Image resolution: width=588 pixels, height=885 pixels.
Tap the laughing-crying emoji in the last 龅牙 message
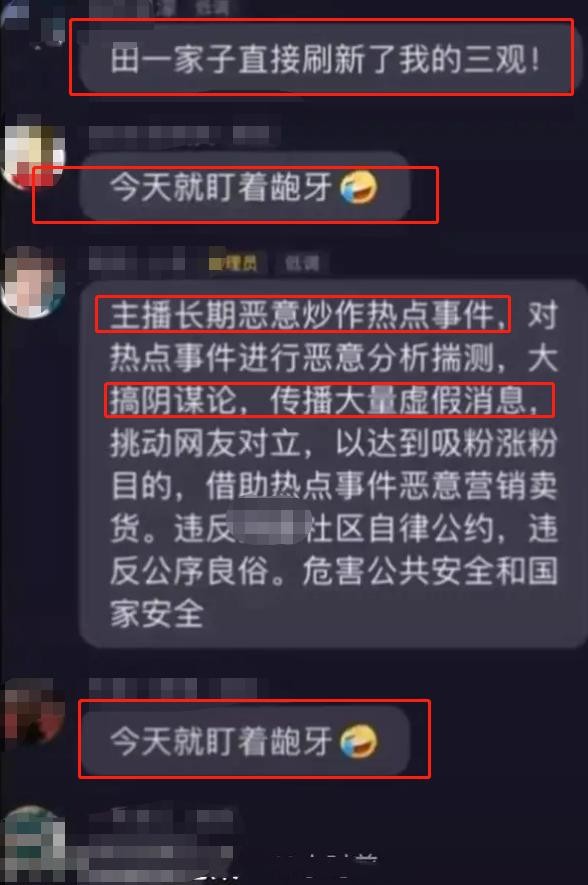pos(358,741)
